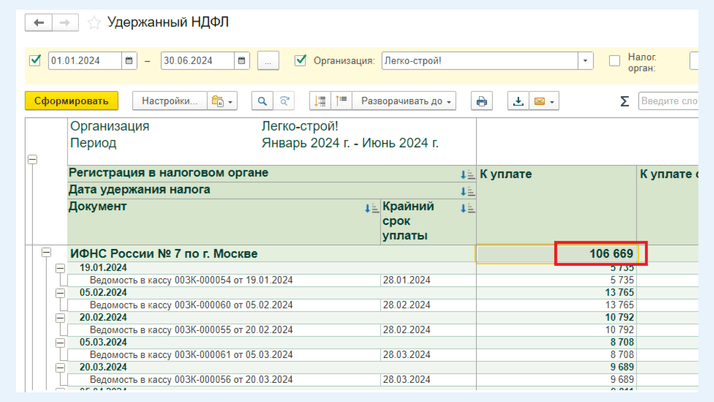Open the Разворачивать до dropdown
714x402 pixels.
pyautogui.click(x=404, y=101)
